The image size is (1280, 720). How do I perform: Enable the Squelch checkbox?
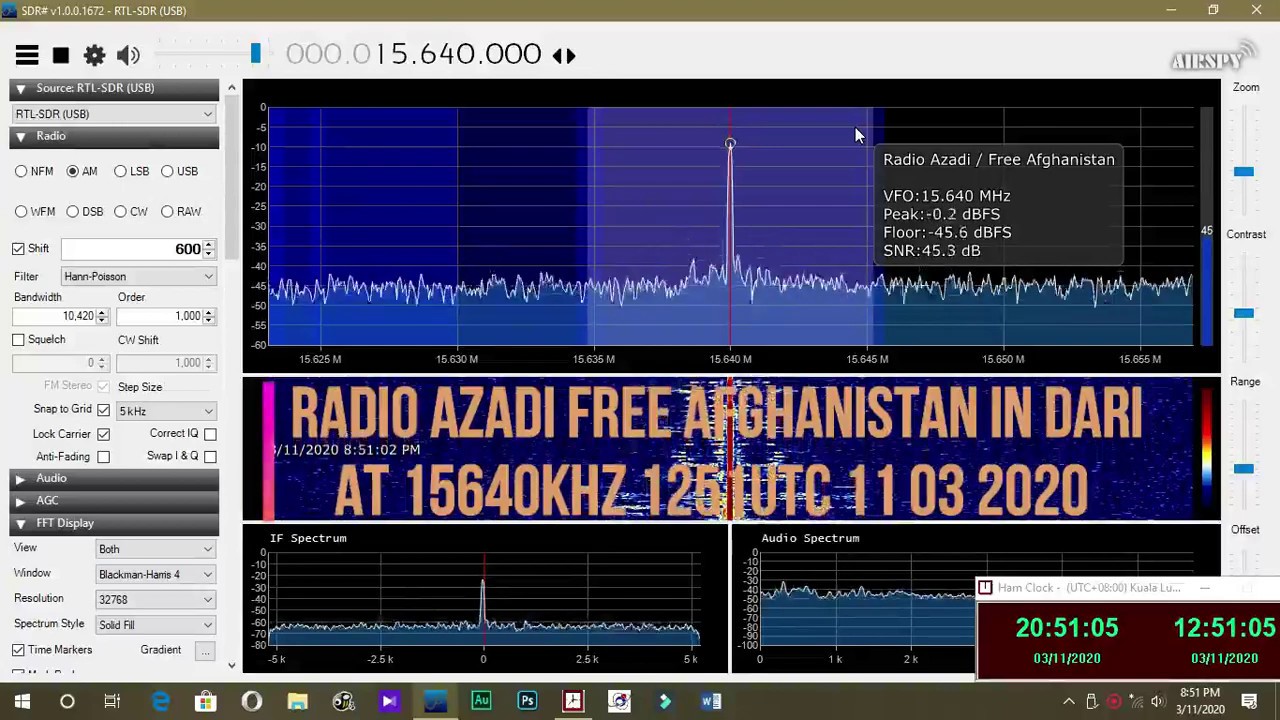[x=18, y=340]
